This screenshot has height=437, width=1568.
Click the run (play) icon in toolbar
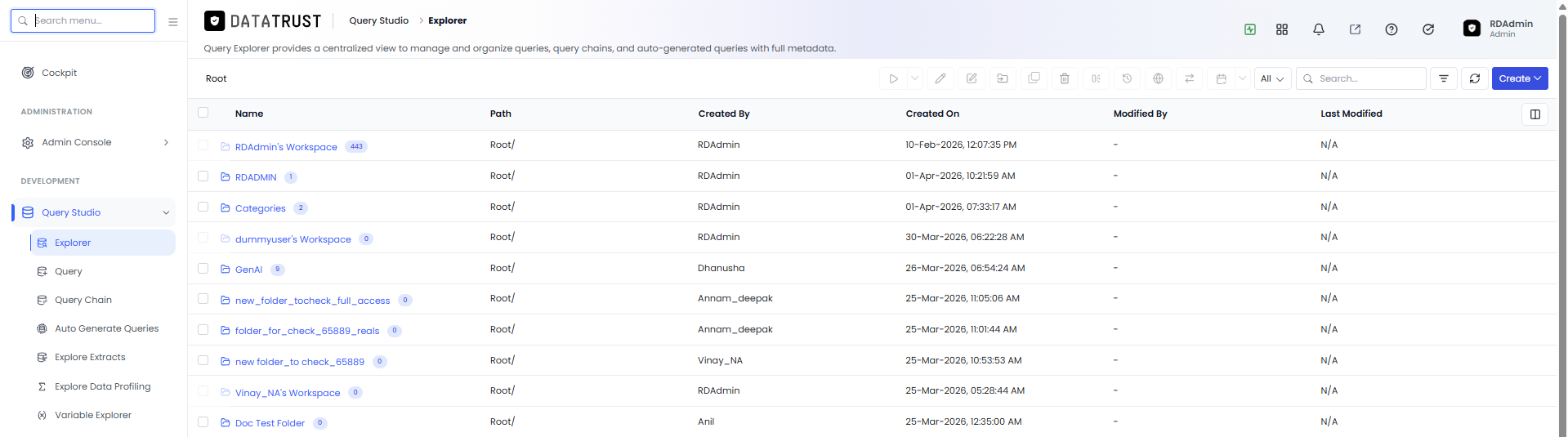pyautogui.click(x=893, y=78)
